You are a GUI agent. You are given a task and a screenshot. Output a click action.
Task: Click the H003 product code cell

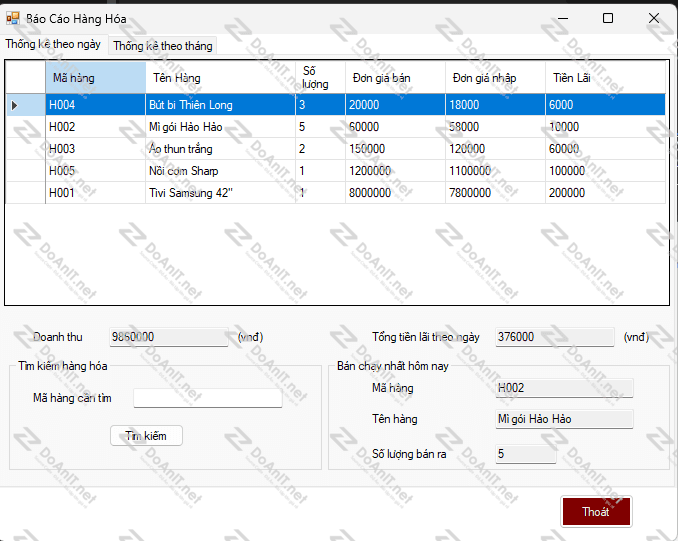tap(95, 149)
